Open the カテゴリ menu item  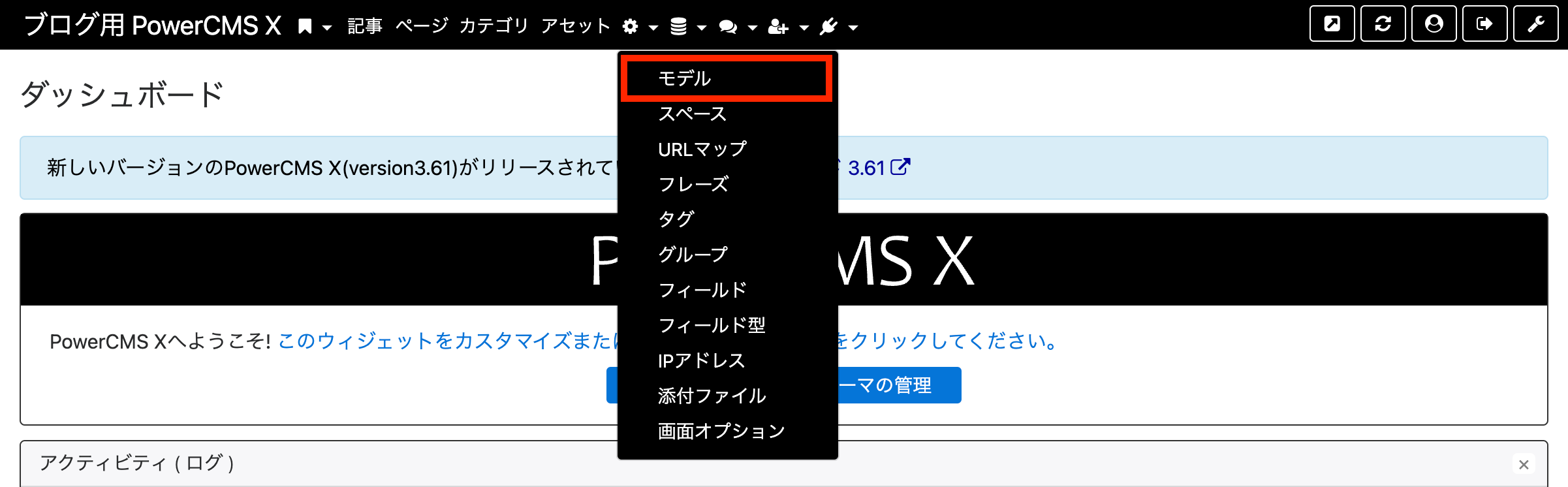(x=494, y=26)
